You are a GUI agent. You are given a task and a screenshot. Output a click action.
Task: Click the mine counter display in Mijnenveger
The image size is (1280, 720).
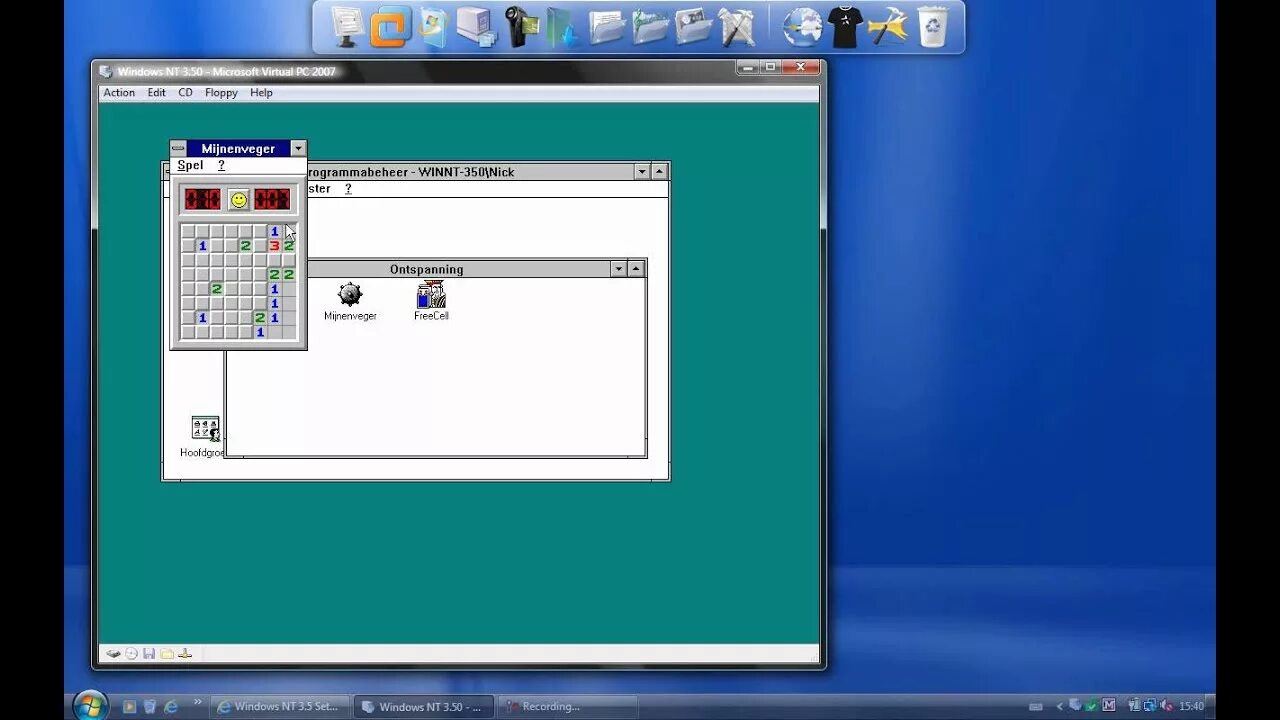(203, 199)
